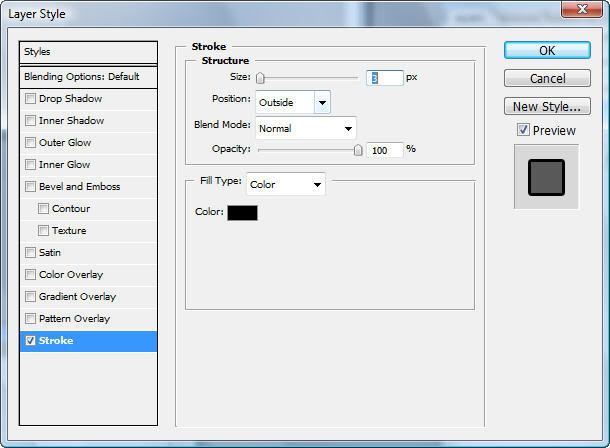Check the Contour checkbox

click(43, 208)
